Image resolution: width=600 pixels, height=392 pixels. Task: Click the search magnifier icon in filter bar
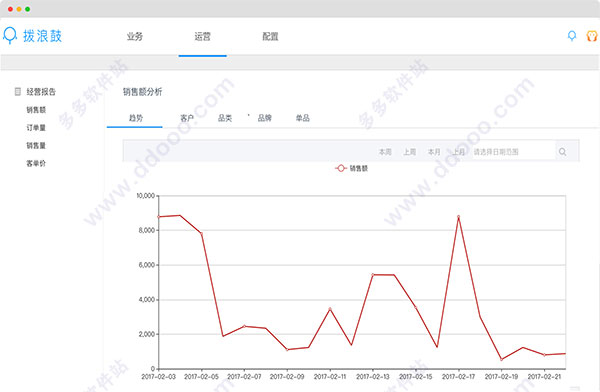tap(562, 152)
